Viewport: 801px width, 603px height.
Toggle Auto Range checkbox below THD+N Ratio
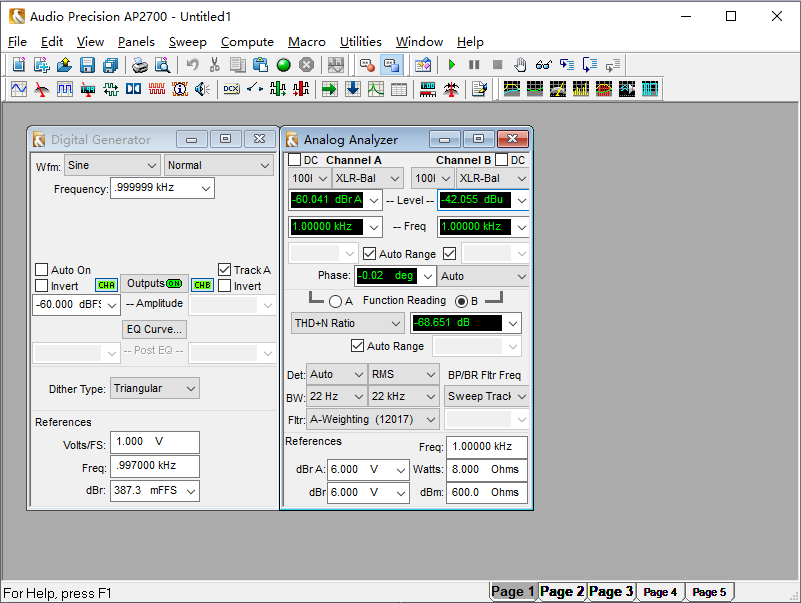tap(358, 346)
